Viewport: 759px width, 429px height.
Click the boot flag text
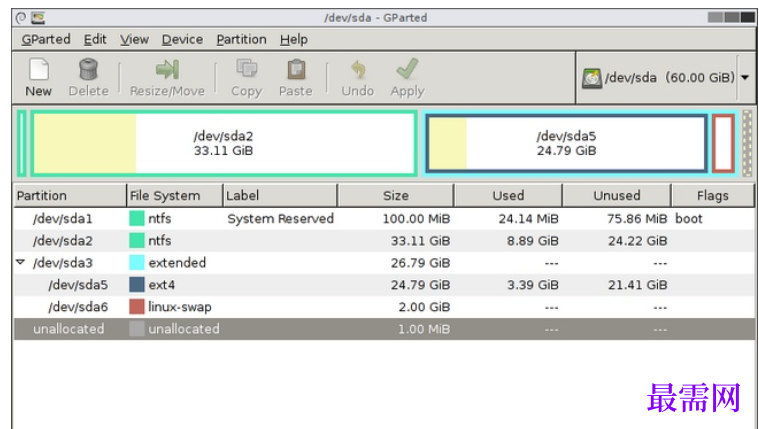click(x=688, y=218)
